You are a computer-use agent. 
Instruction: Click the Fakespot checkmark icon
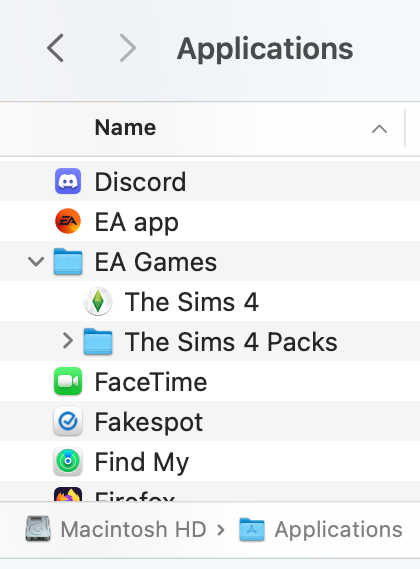pyautogui.click(x=68, y=421)
